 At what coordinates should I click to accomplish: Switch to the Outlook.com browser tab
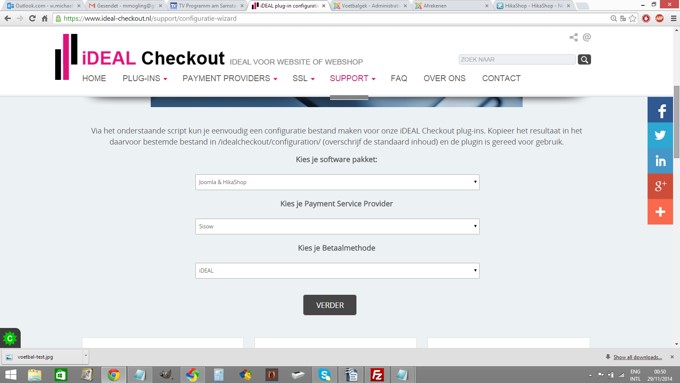click(x=42, y=6)
